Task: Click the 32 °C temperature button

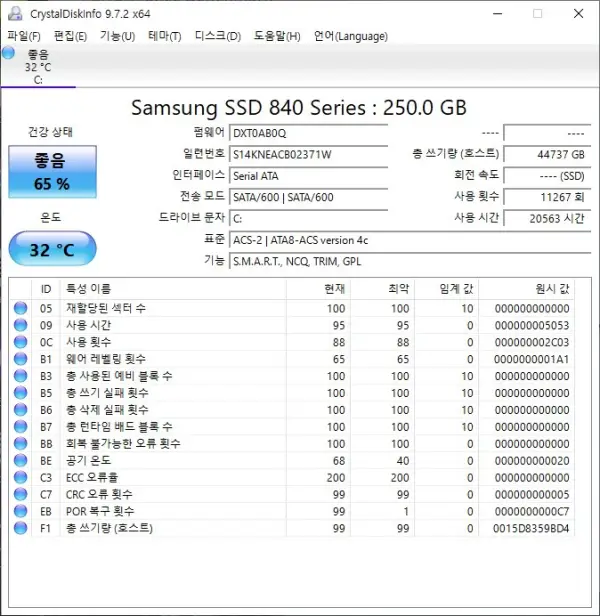Action: (52, 249)
